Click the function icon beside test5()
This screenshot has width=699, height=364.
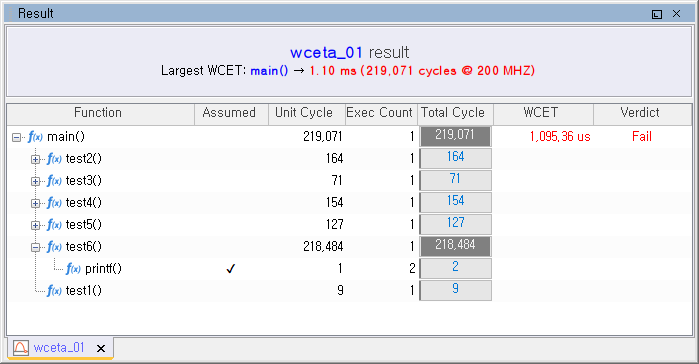point(54,225)
